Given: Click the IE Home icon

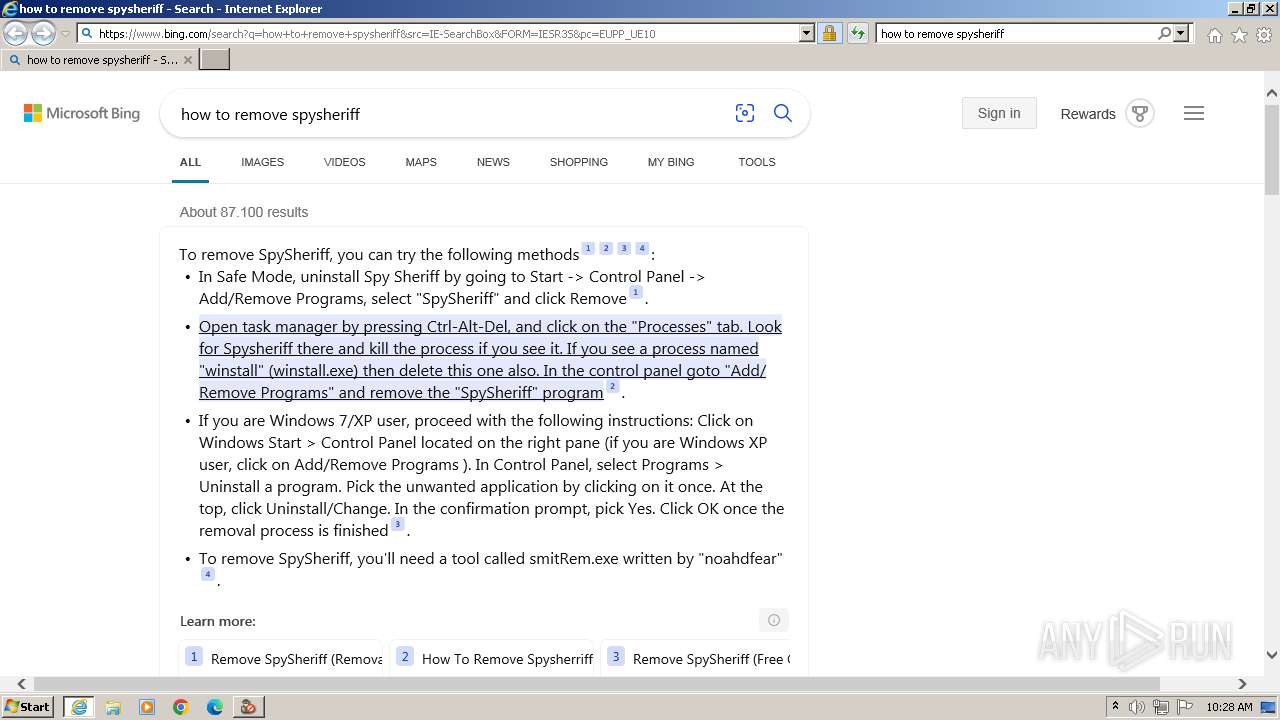Looking at the screenshot, I should (1214, 35).
